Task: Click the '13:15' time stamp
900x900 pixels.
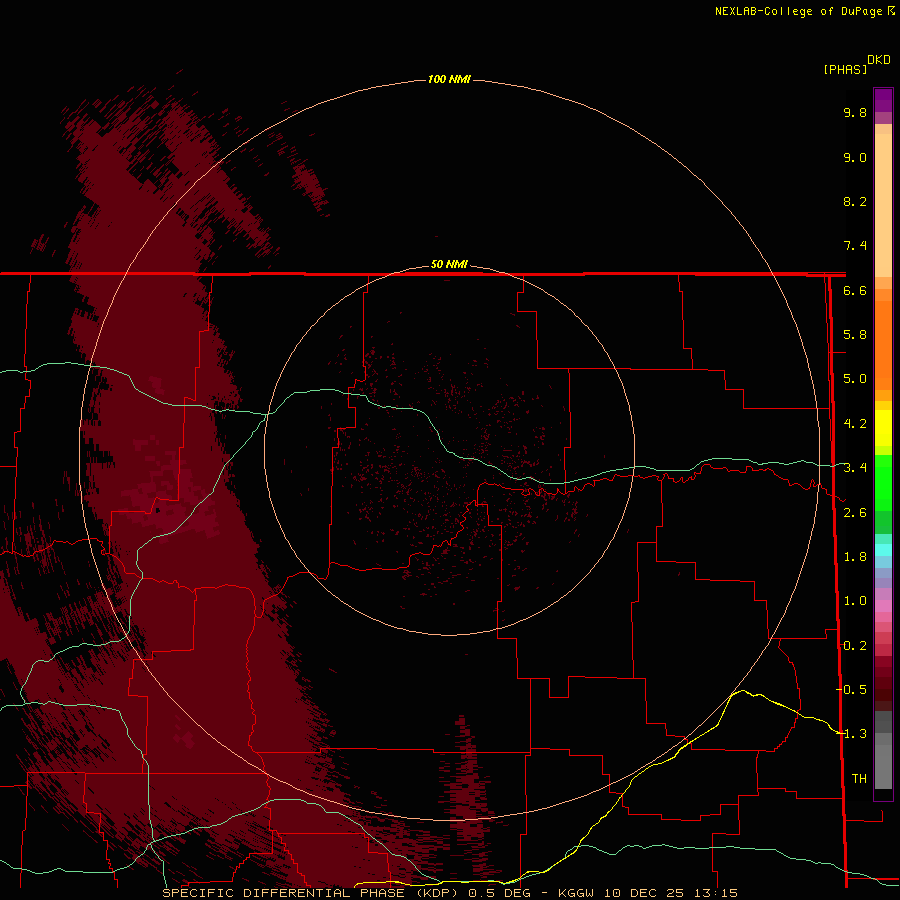Action: pos(717,893)
